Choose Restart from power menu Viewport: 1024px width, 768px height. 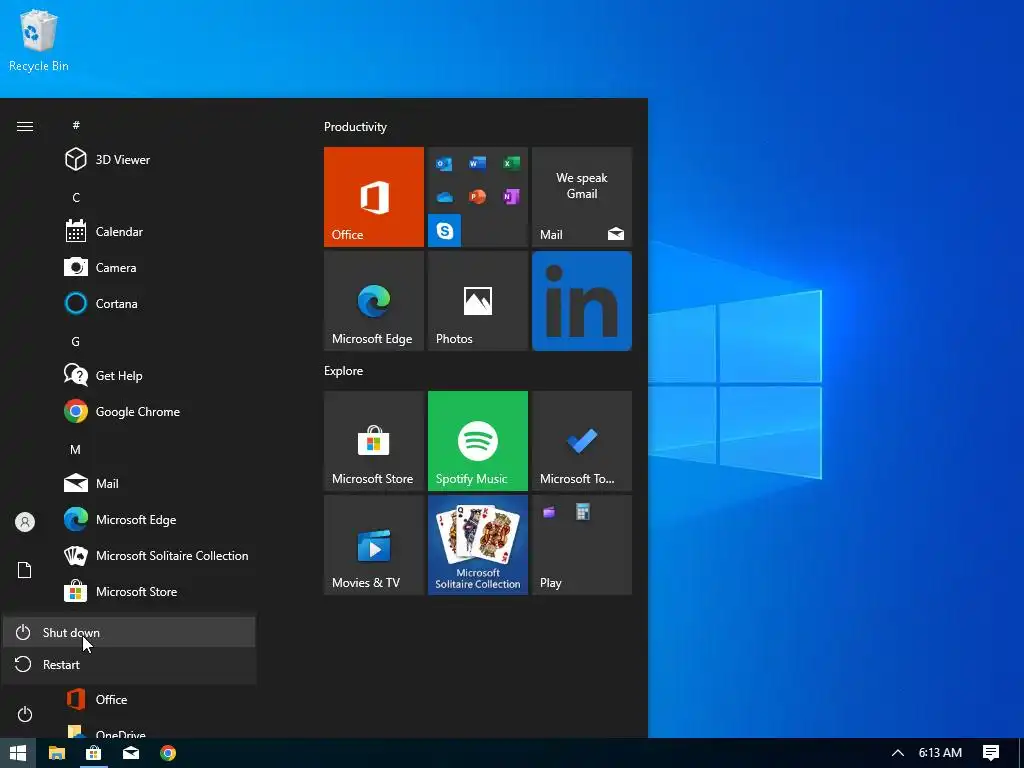click(x=129, y=665)
